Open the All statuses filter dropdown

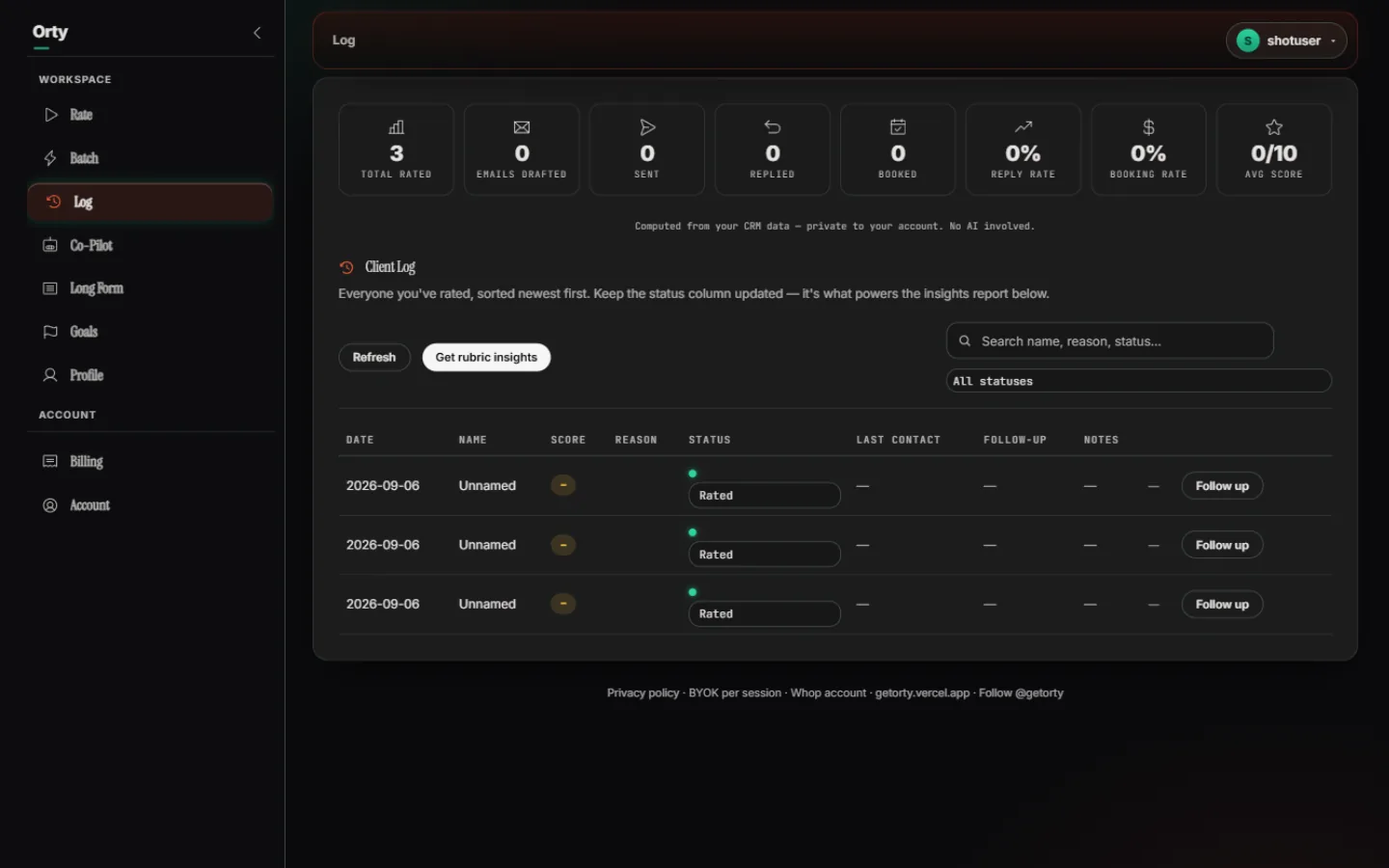[1138, 381]
